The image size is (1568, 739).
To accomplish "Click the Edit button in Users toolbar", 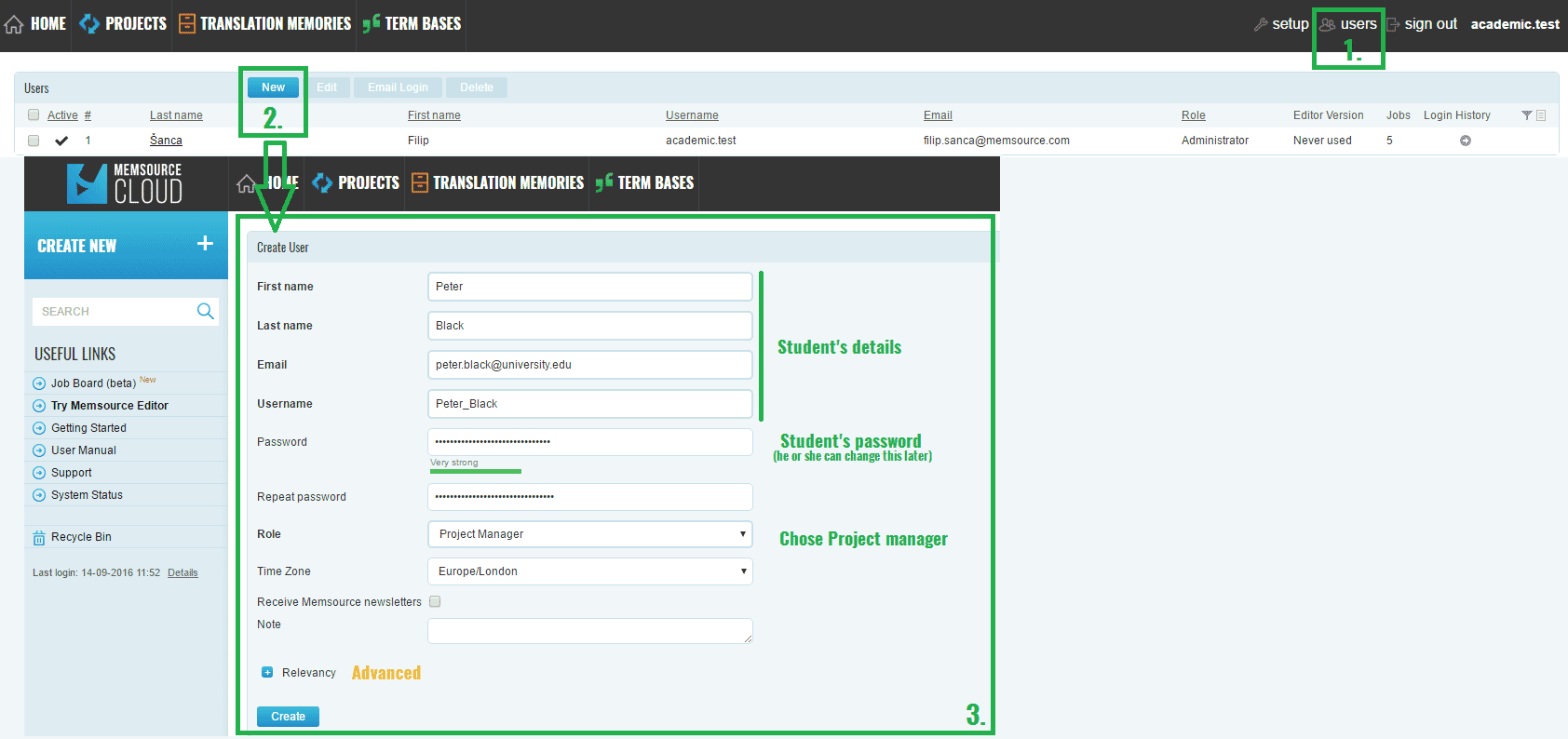I will (x=327, y=87).
